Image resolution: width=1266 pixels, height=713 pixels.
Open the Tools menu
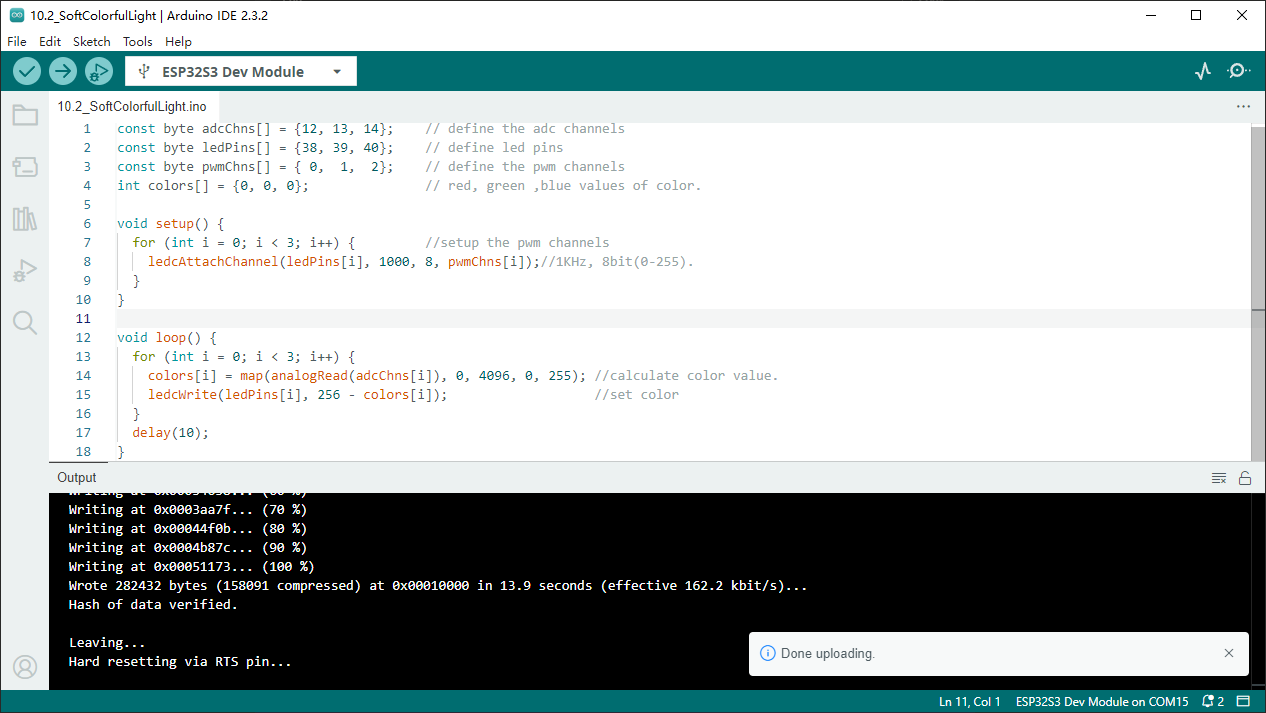(138, 41)
